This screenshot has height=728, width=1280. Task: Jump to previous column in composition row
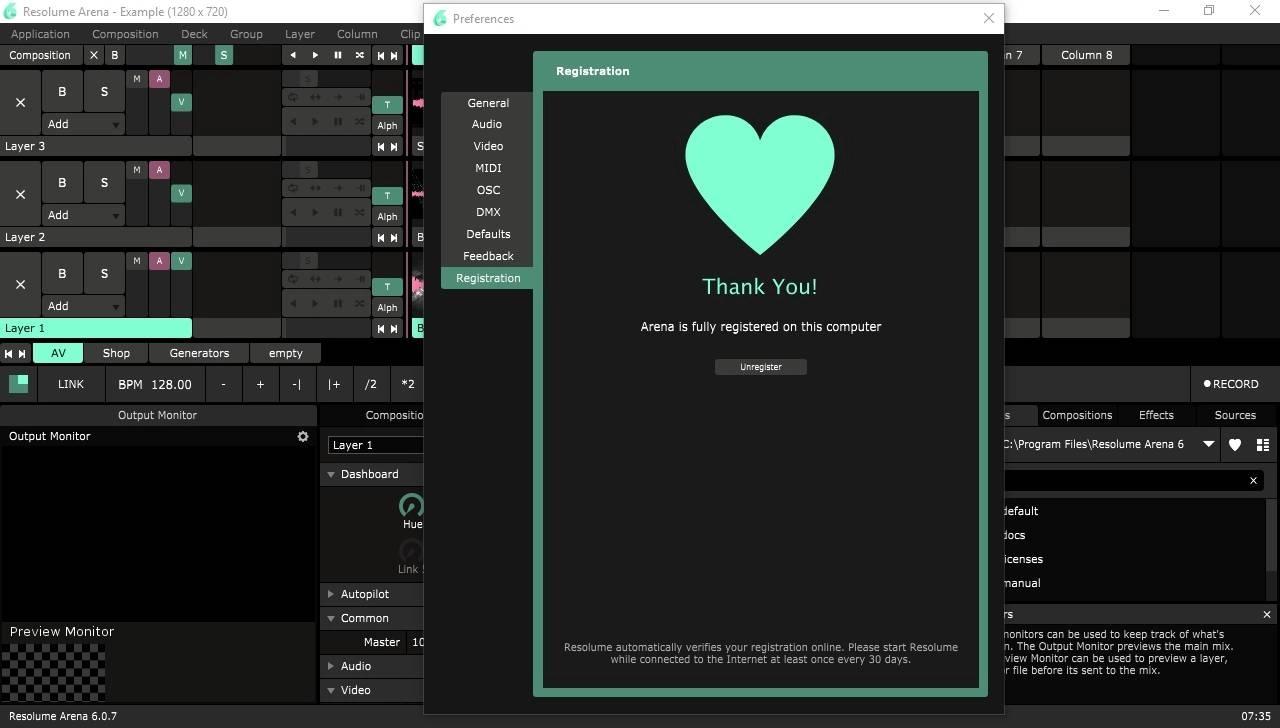click(380, 55)
